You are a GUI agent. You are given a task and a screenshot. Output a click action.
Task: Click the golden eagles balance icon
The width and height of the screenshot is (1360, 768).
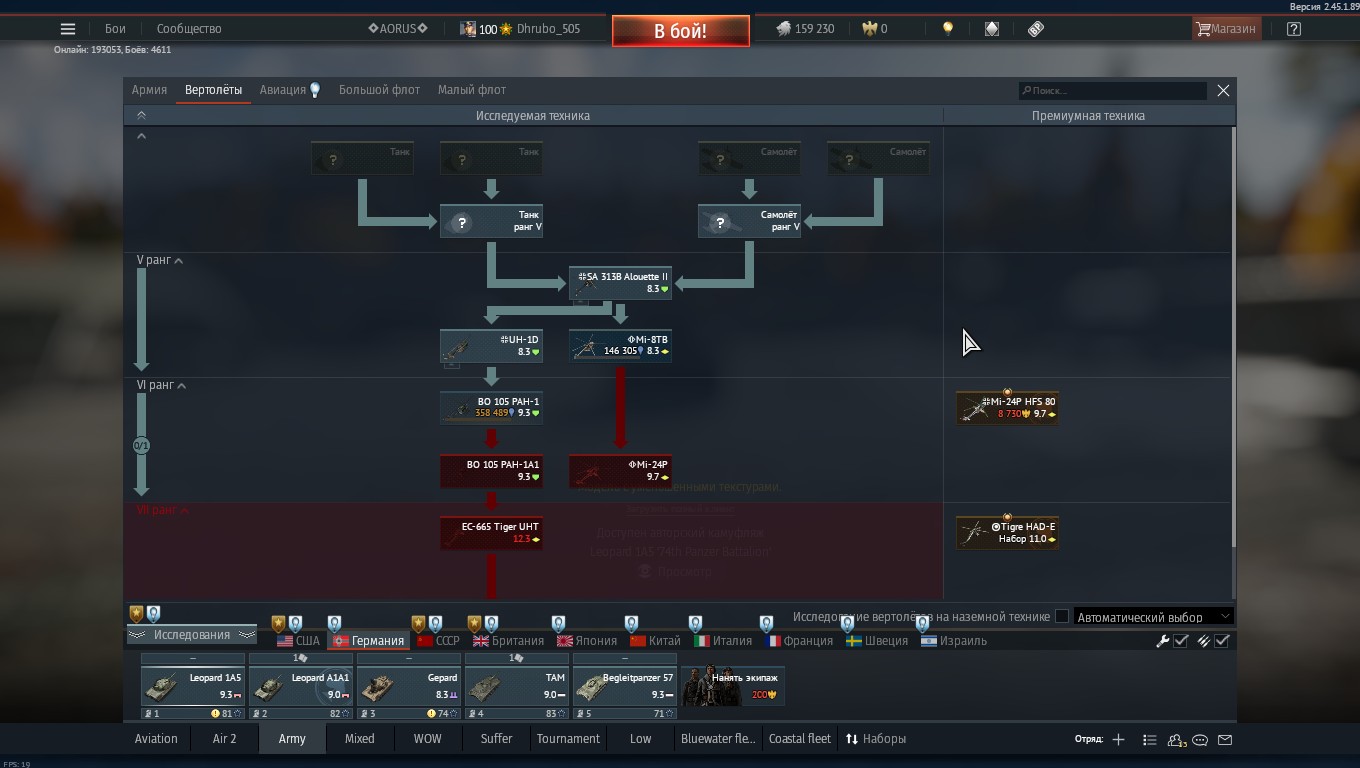pos(869,29)
